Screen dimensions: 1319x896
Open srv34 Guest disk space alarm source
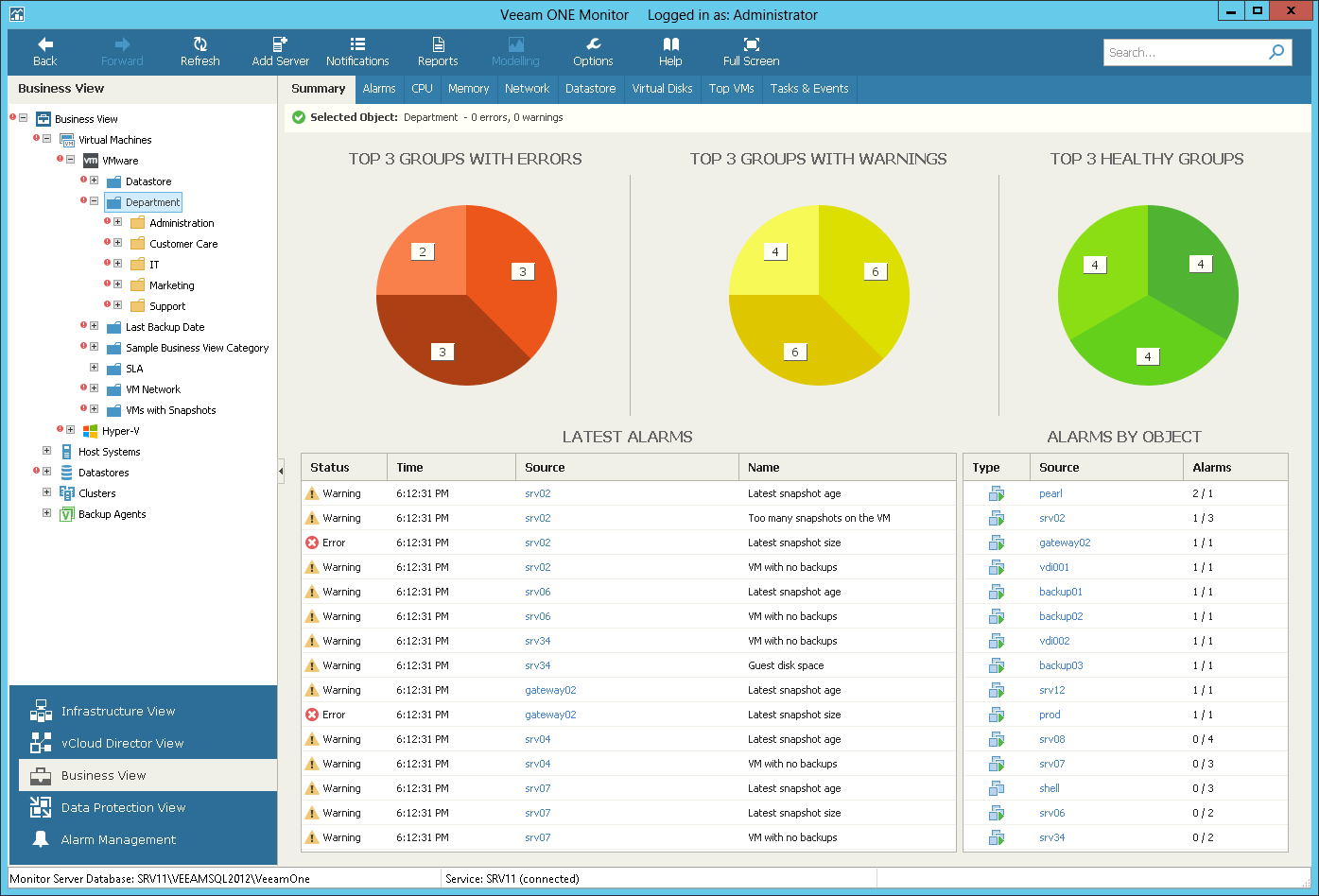(x=537, y=665)
